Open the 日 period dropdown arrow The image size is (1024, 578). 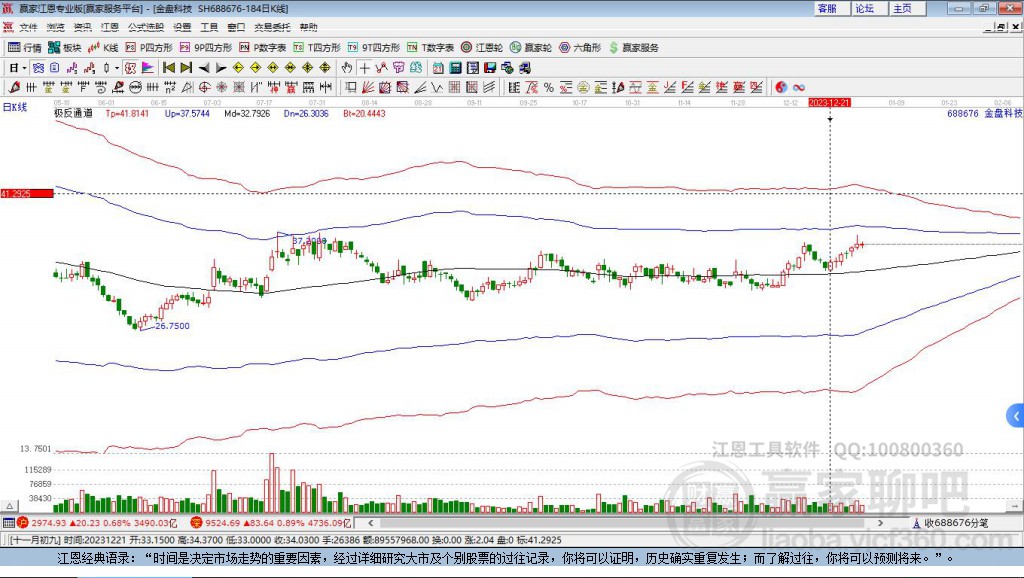coord(22,68)
